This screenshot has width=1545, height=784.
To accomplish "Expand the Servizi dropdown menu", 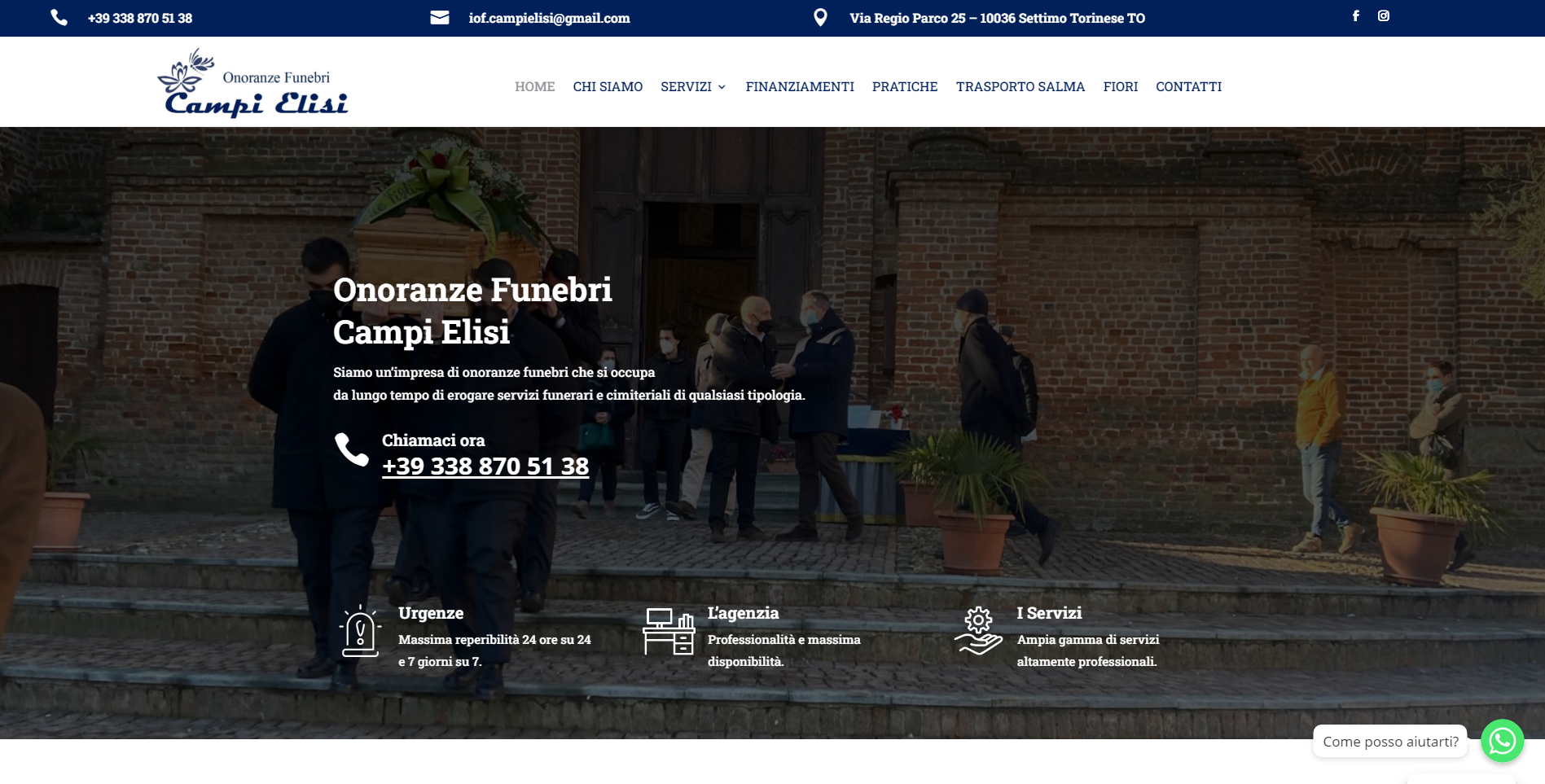I will coord(692,86).
